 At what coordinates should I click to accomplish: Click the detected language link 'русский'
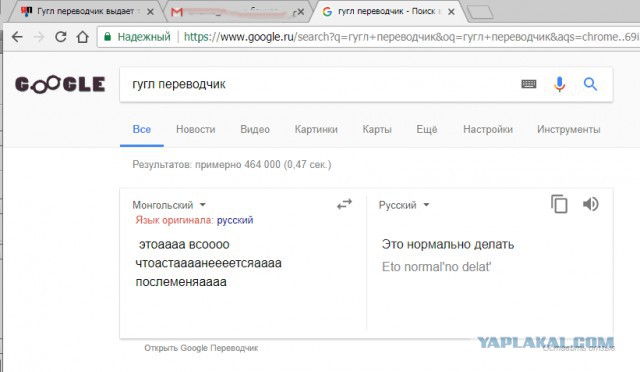(235, 220)
